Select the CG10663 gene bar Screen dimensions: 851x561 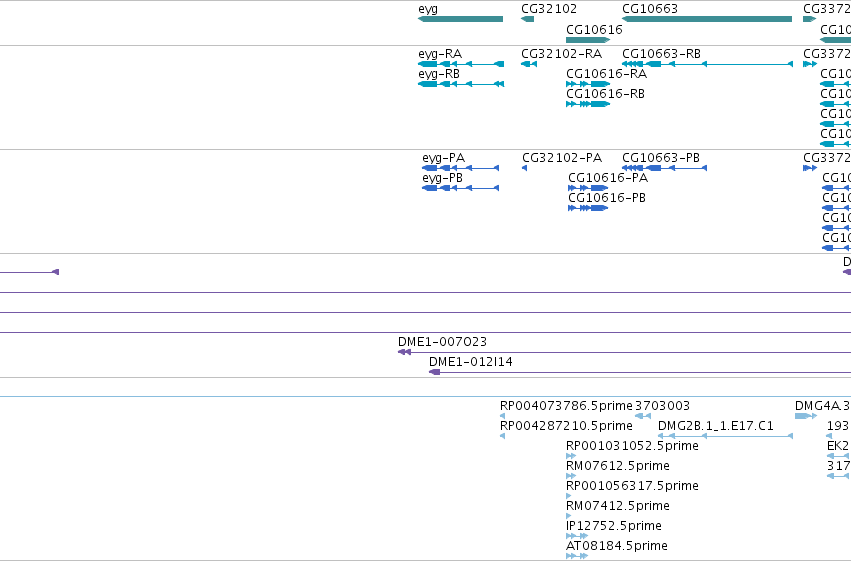[x=707, y=19]
